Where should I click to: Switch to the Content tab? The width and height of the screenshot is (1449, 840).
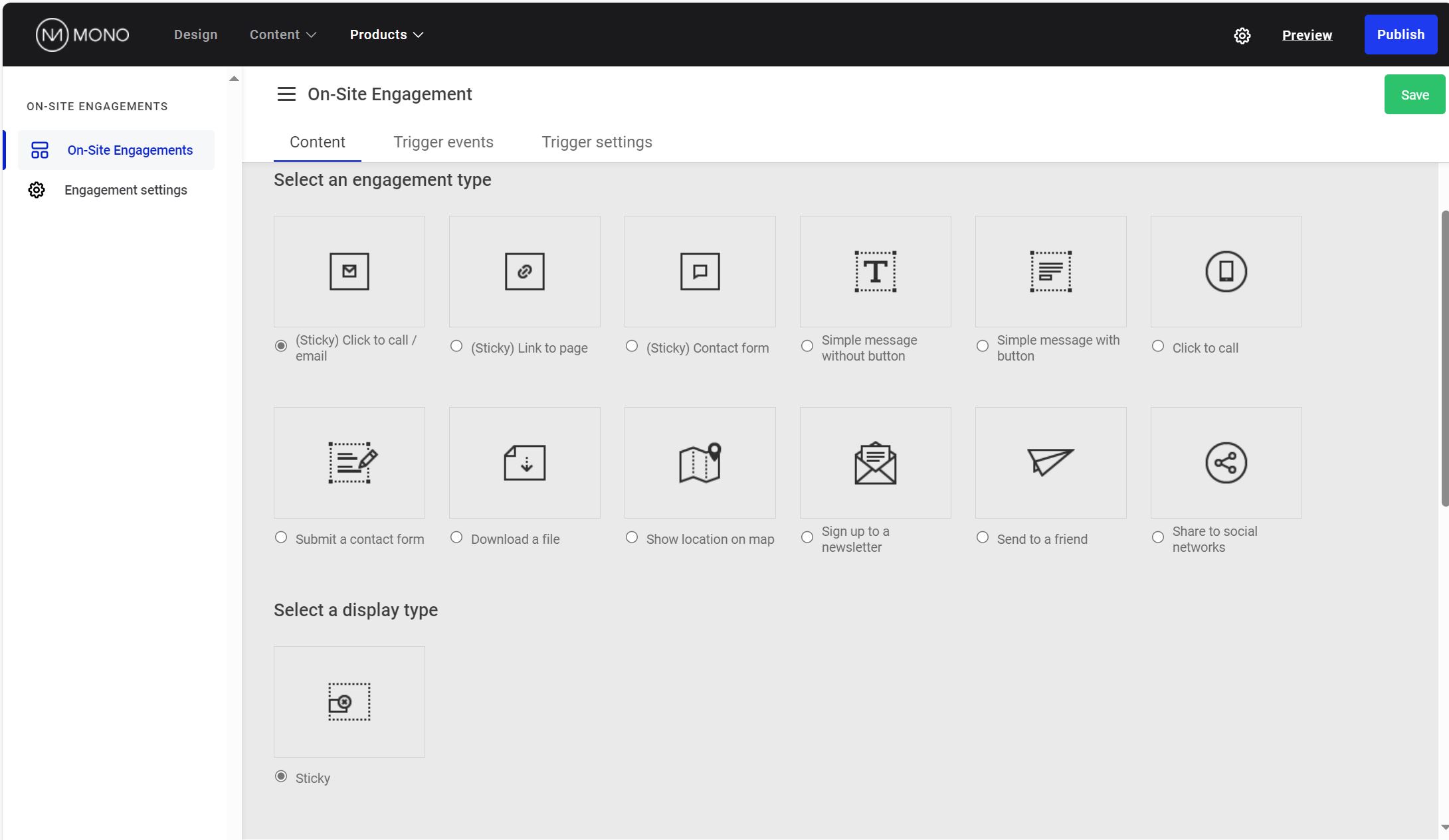pos(317,142)
